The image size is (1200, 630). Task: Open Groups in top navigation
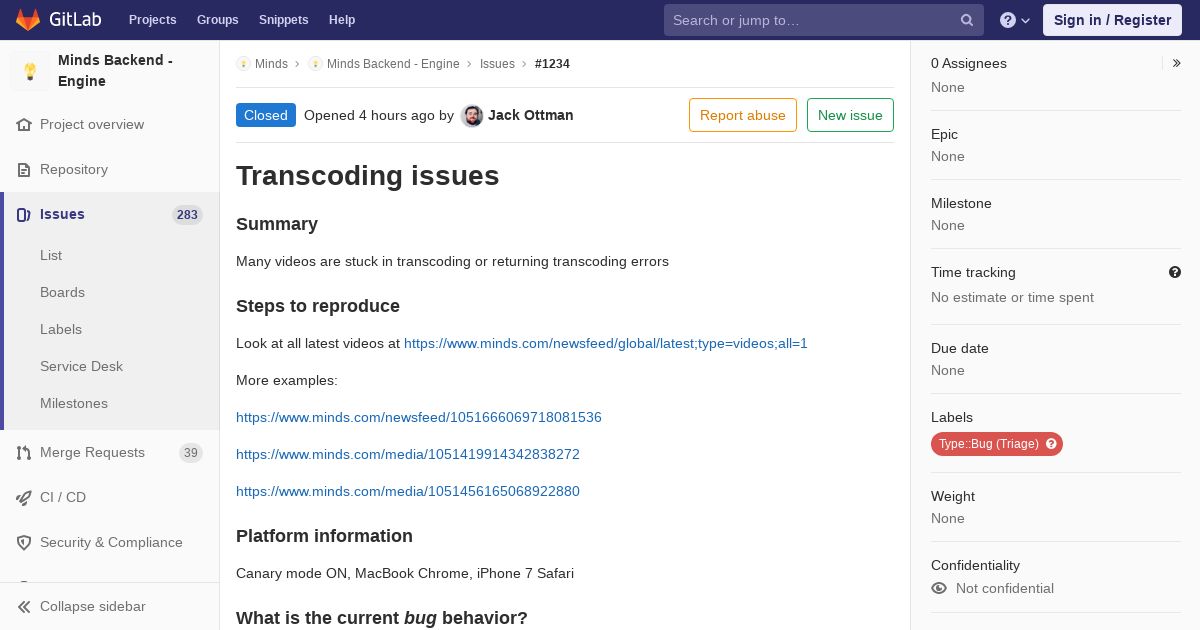(218, 20)
